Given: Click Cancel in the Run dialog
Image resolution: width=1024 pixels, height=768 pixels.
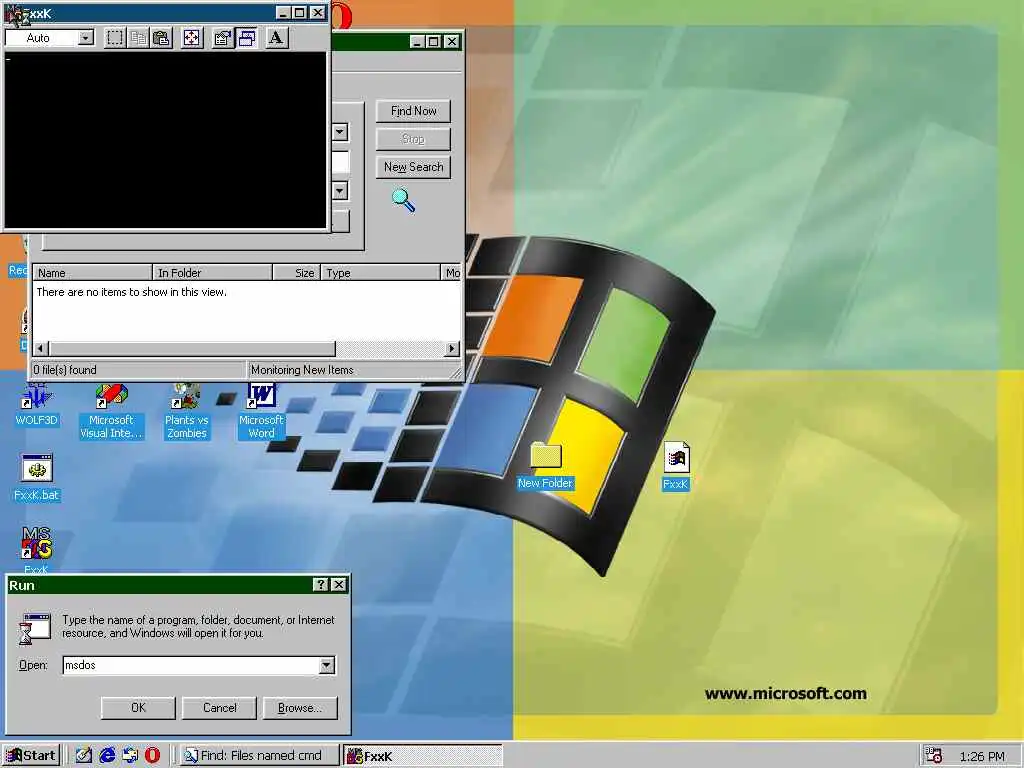Looking at the screenshot, I should (x=219, y=708).
